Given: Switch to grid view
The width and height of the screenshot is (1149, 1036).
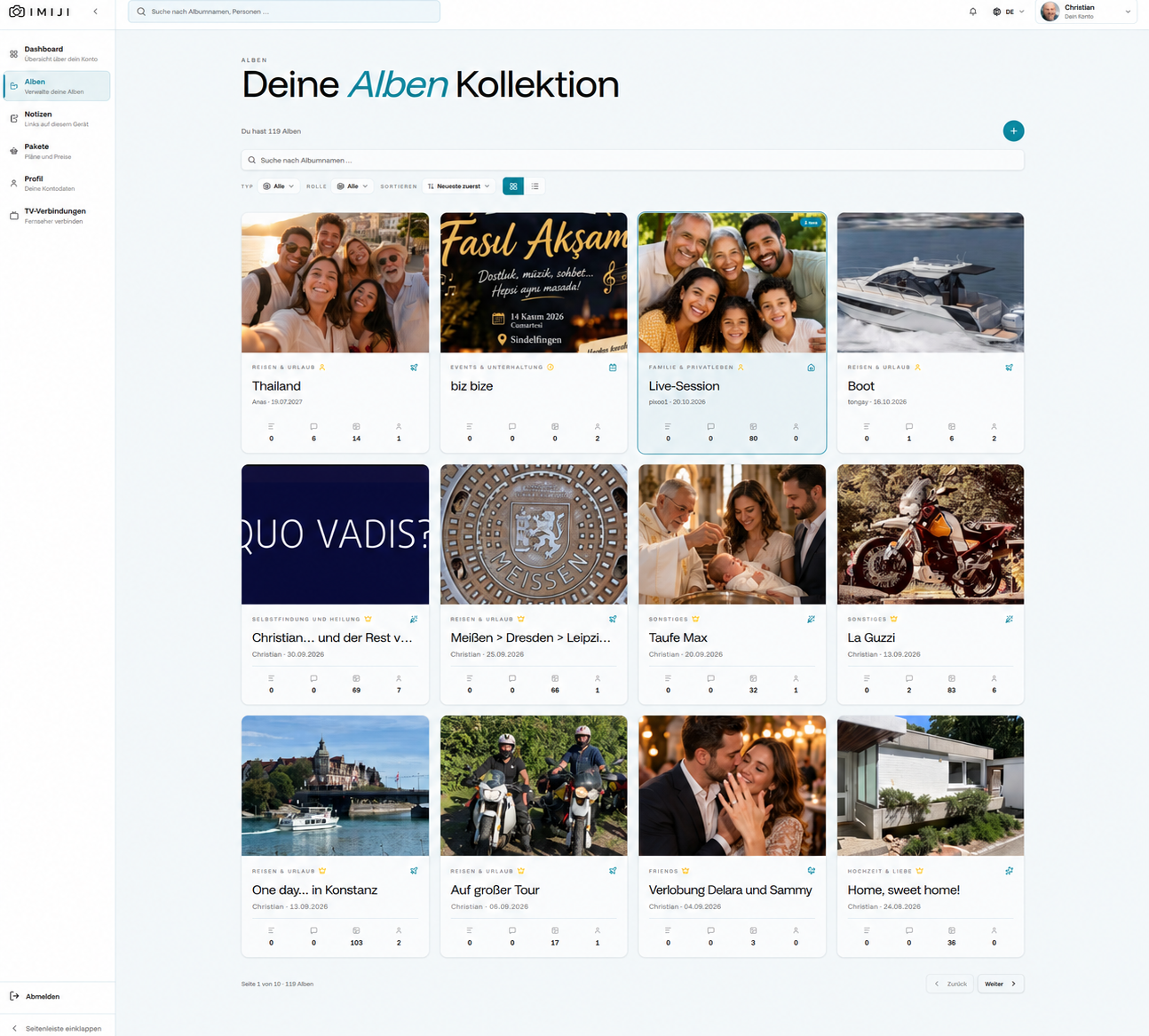Looking at the screenshot, I should click(513, 186).
